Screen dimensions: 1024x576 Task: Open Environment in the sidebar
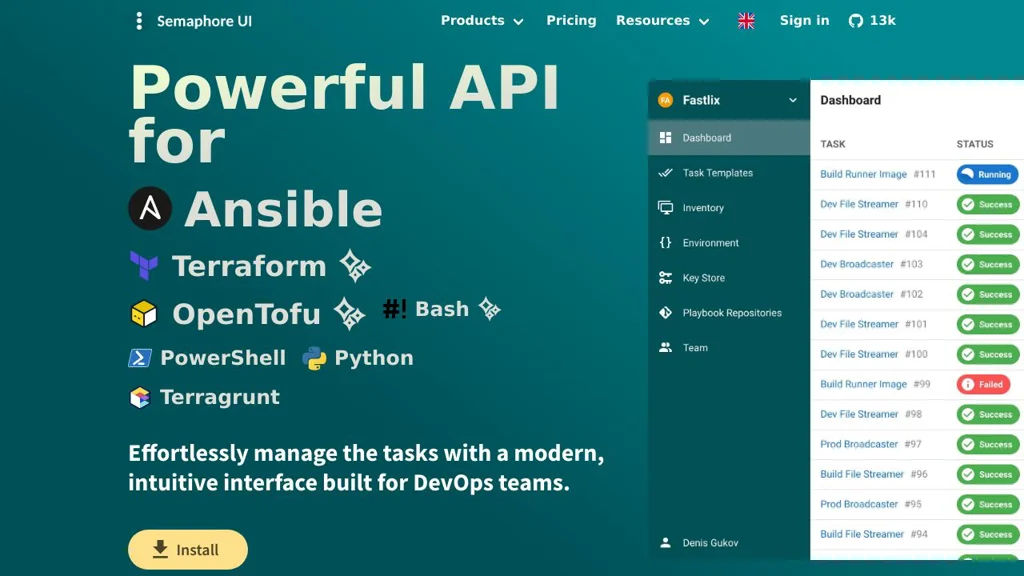coord(729,243)
